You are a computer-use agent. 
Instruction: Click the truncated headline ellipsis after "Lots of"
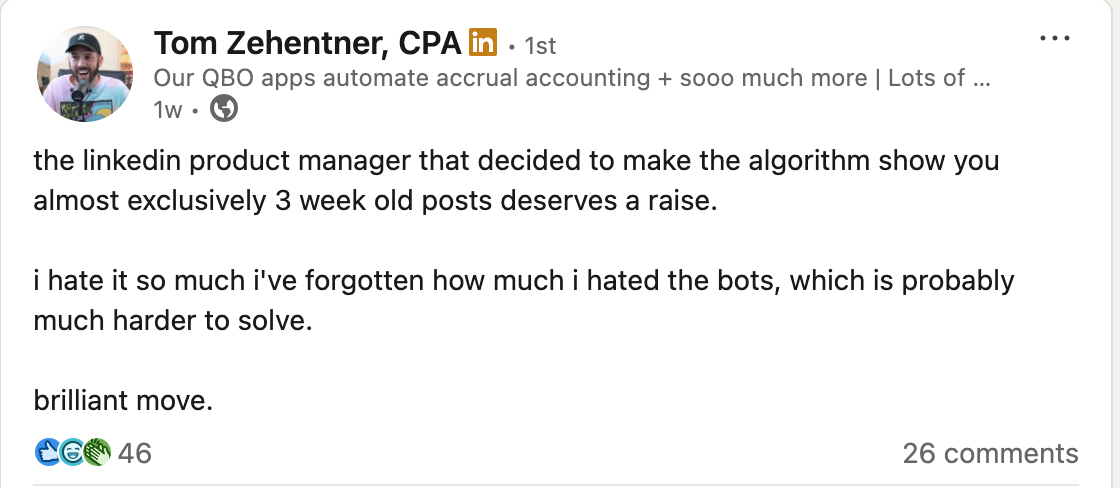tap(980, 78)
